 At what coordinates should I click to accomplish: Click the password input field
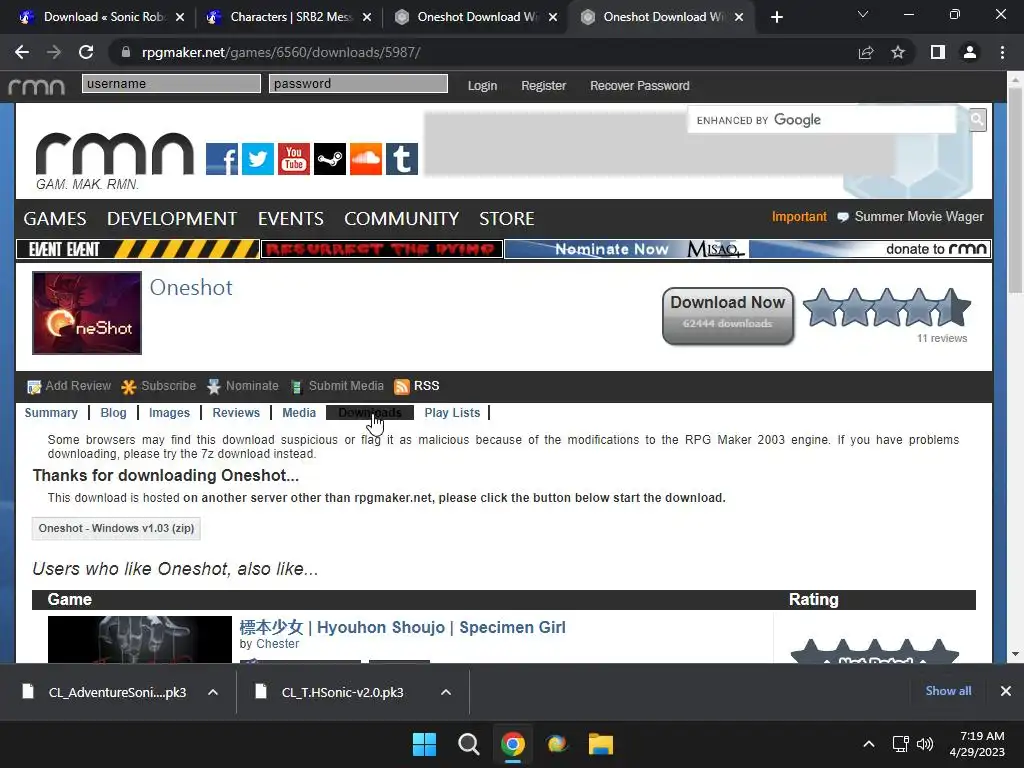pos(359,84)
